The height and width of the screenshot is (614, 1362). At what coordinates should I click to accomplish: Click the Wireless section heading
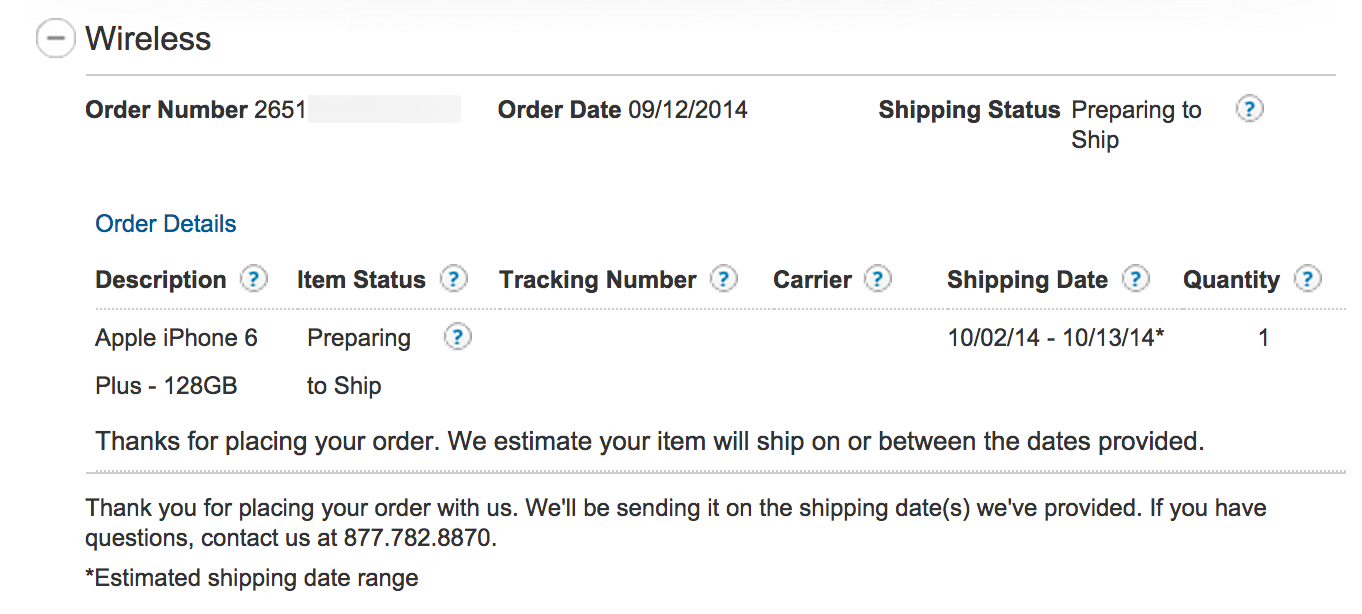point(148,39)
